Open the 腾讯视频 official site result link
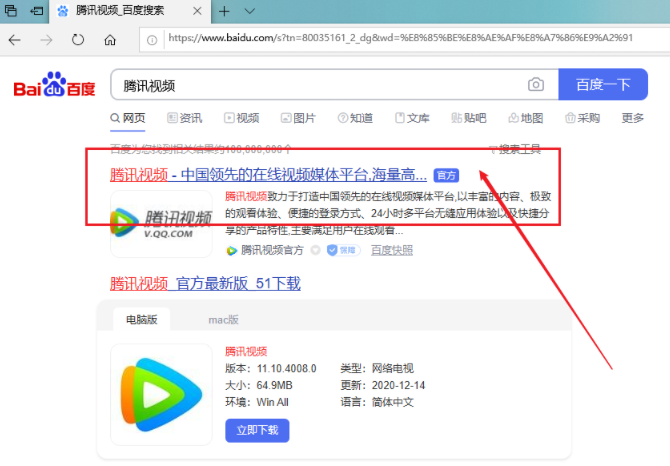 [x=268, y=175]
